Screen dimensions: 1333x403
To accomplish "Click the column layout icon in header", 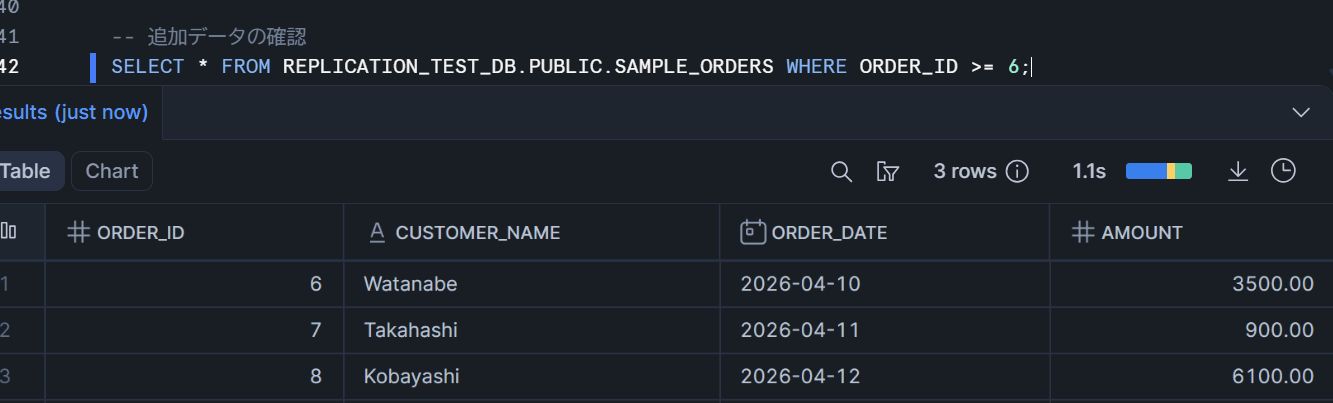I will (9, 232).
